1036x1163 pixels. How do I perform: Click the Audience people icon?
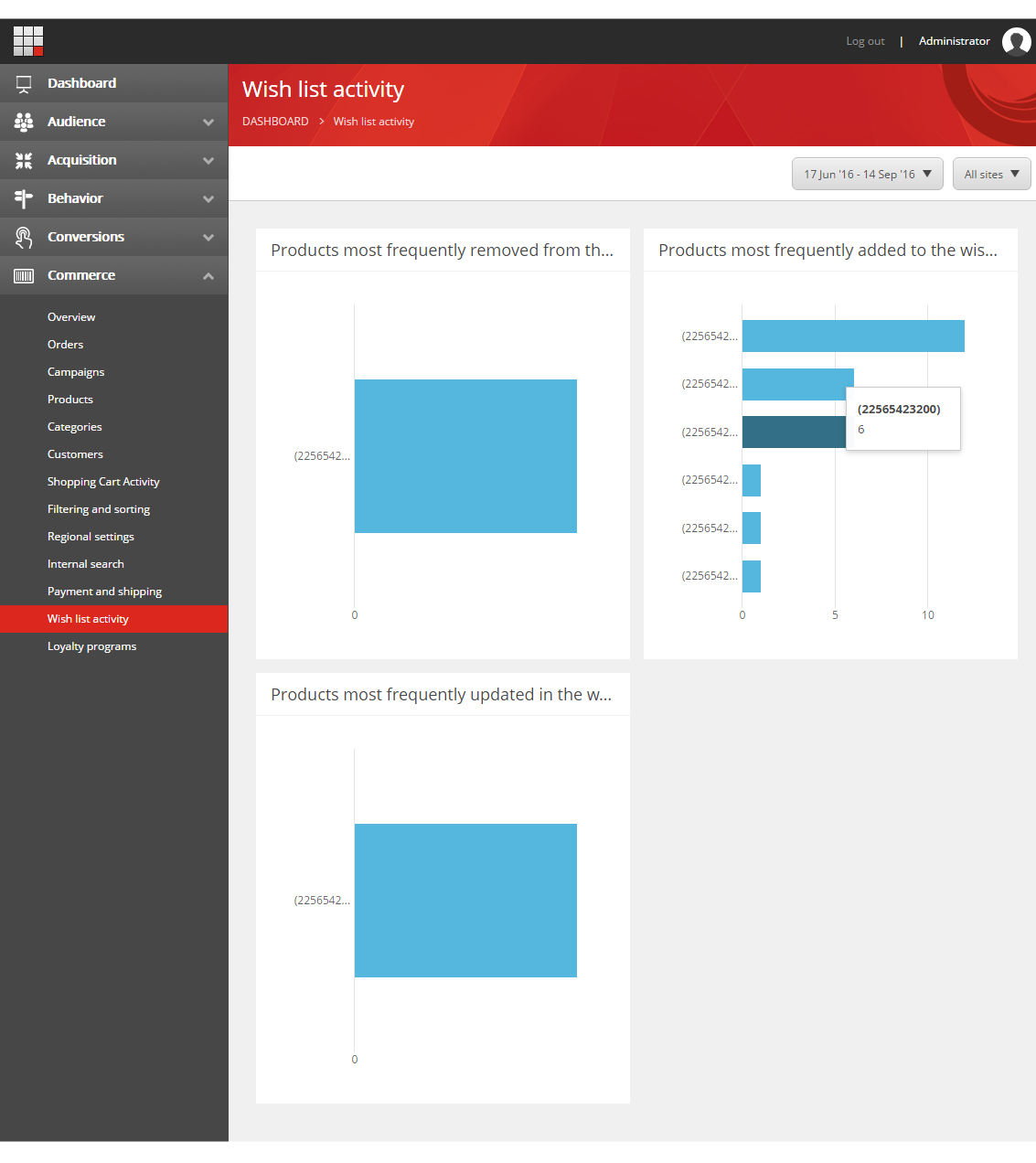click(24, 122)
